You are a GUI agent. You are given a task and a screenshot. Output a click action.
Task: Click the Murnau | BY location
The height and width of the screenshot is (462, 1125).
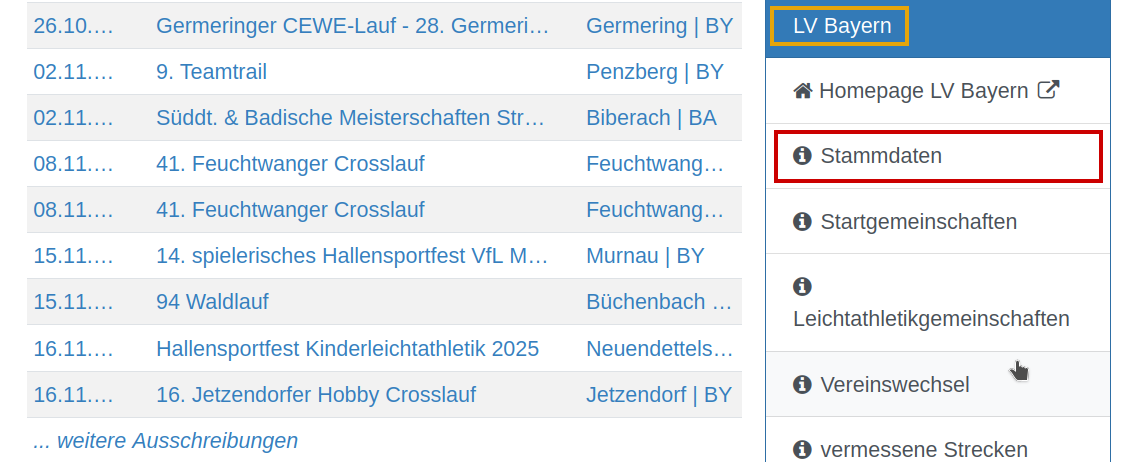coord(645,256)
